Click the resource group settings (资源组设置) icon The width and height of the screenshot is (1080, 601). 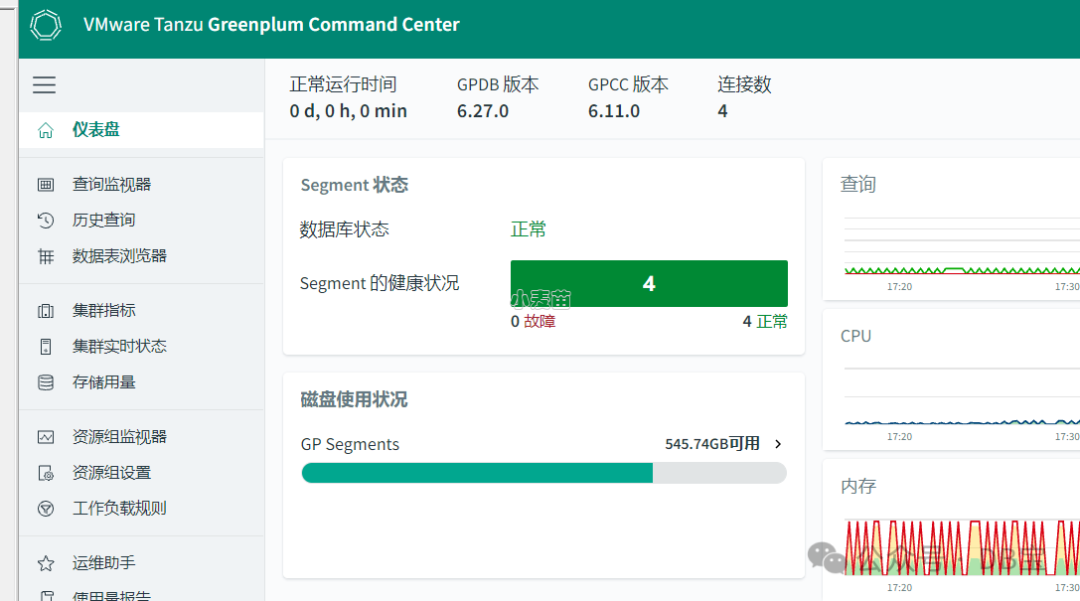(45, 473)
